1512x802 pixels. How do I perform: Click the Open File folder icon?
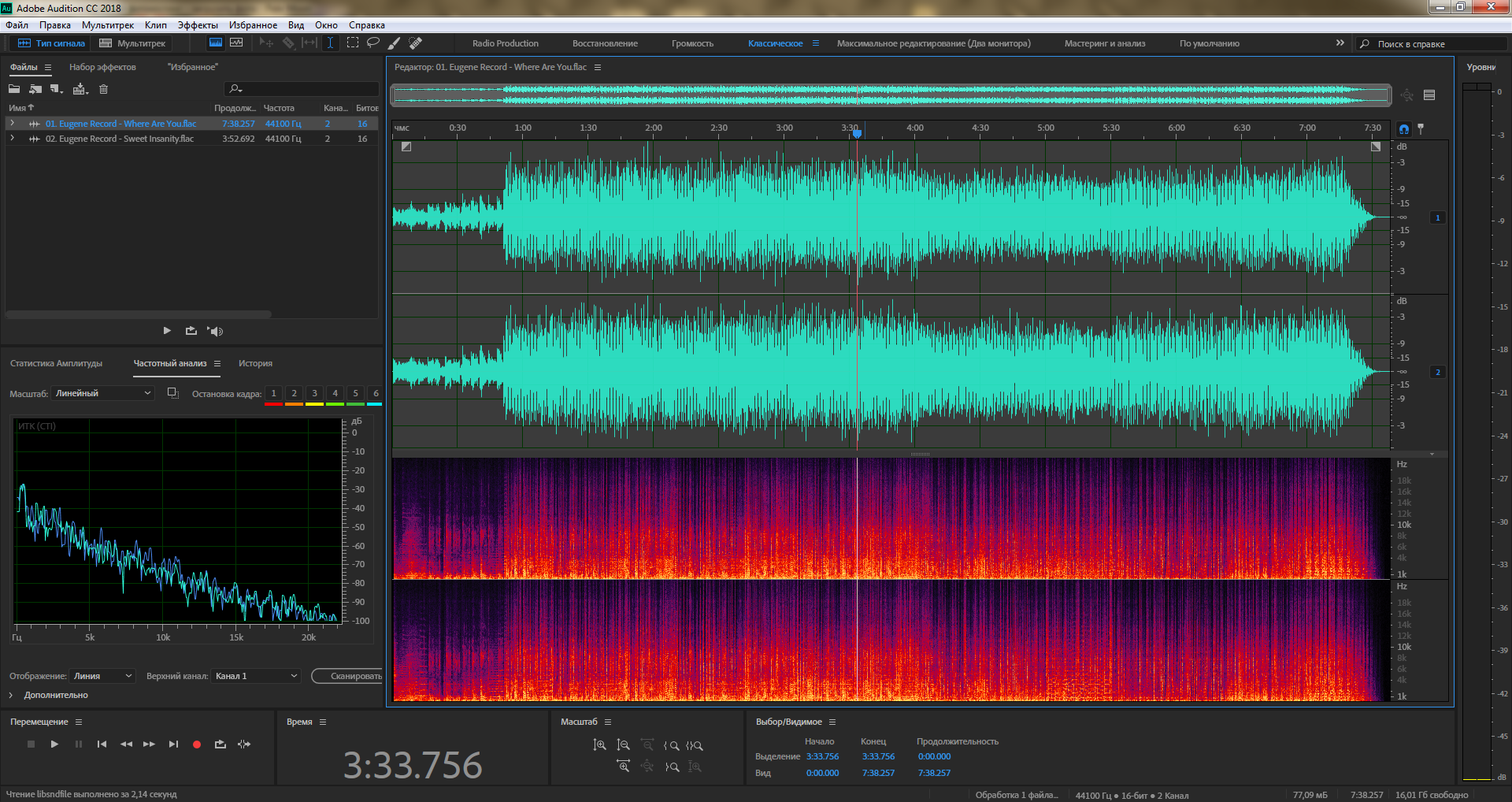[x=14, y=89]
